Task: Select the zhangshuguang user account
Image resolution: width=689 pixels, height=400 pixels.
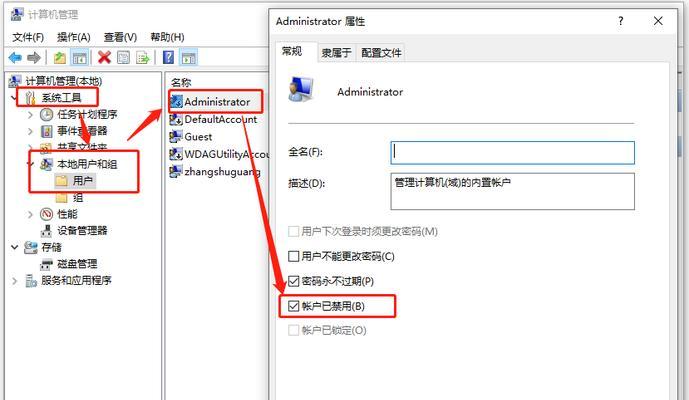Action: tap(215, 172)
